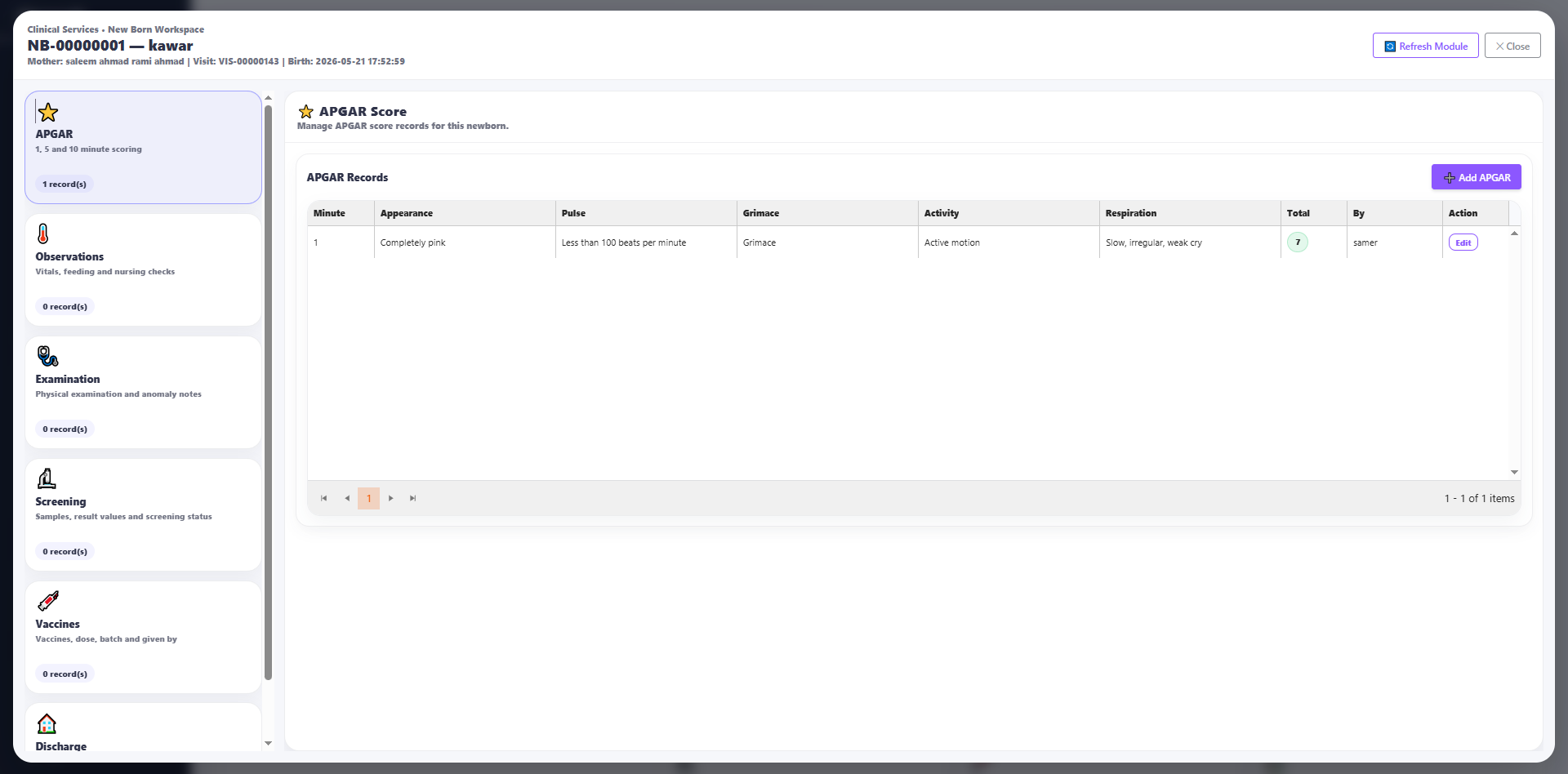Open the Discharge section

coord(143,727)
